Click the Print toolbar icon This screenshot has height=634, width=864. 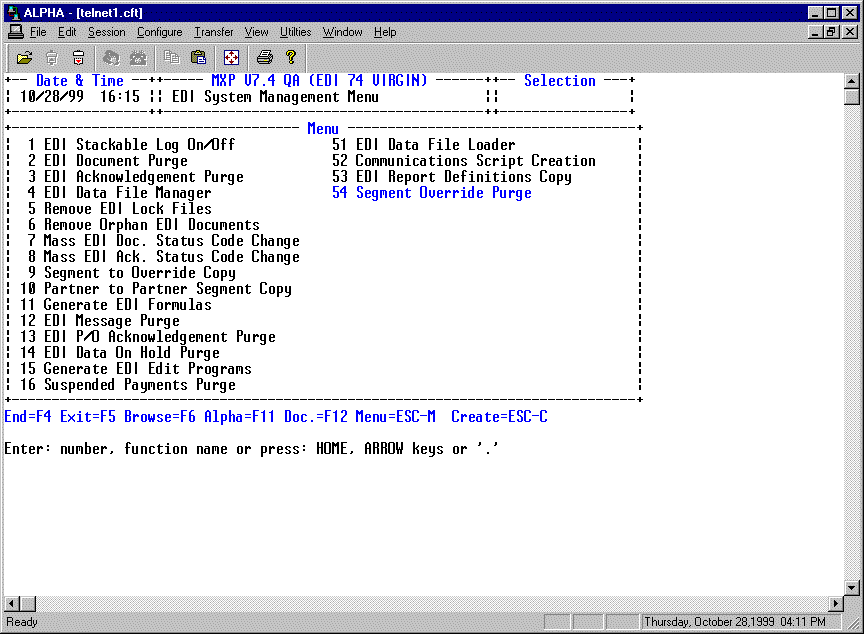coord(264,57)
